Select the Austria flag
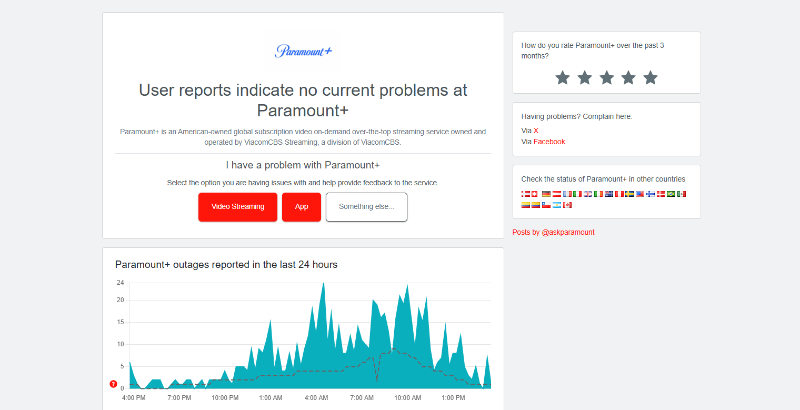Image resolution: width=800 pixels, height=410 pixels. (x=557, y=194)
